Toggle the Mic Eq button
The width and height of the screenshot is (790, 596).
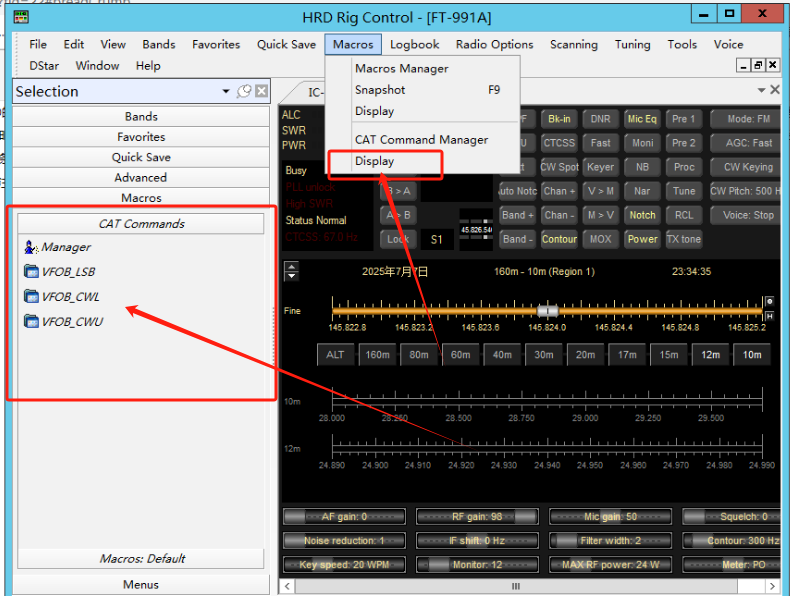[642, 119]
